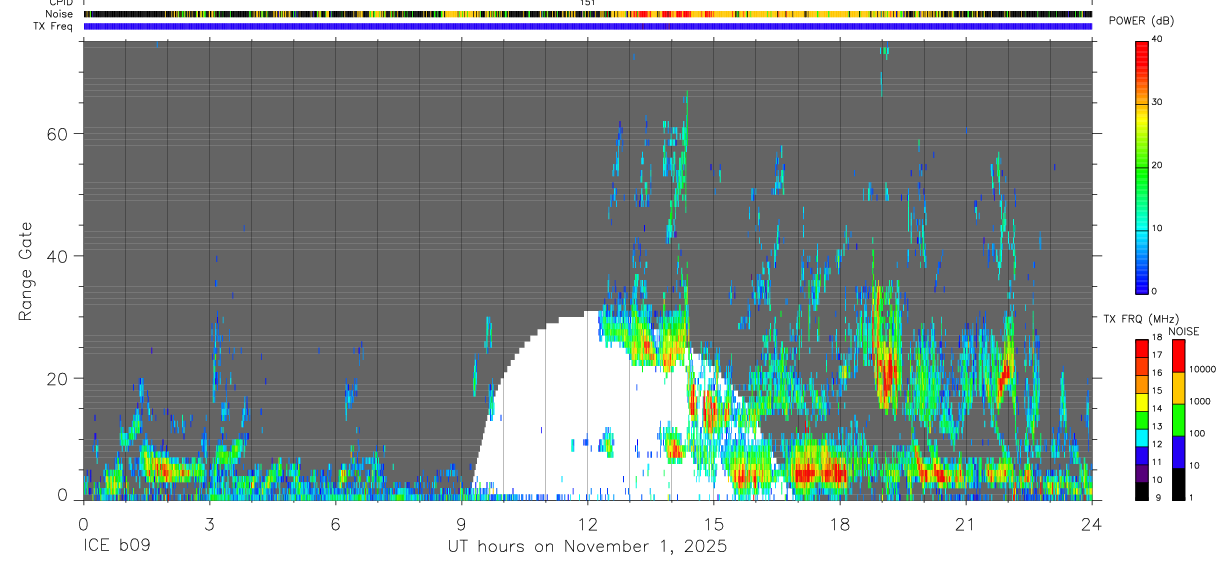Viewport: 1228px width, 567px height.
Task: Click the Noise row label at top
Action: tap(59, 14)
